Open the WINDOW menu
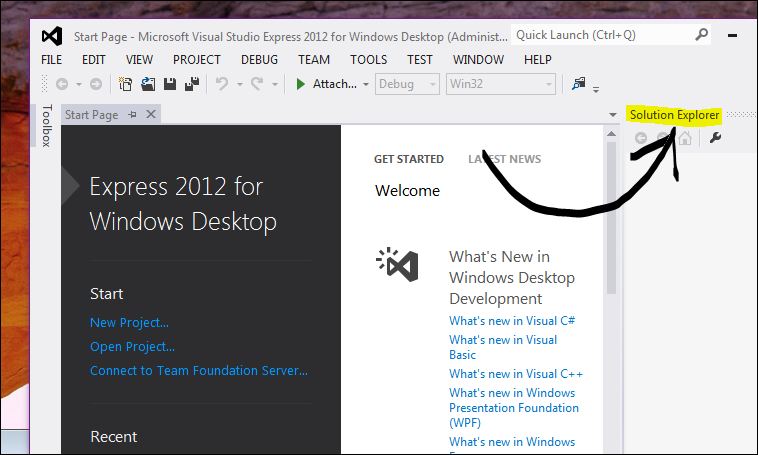Image resolution: width=758 pixels, height=455 pixels. tap(478, 60)
